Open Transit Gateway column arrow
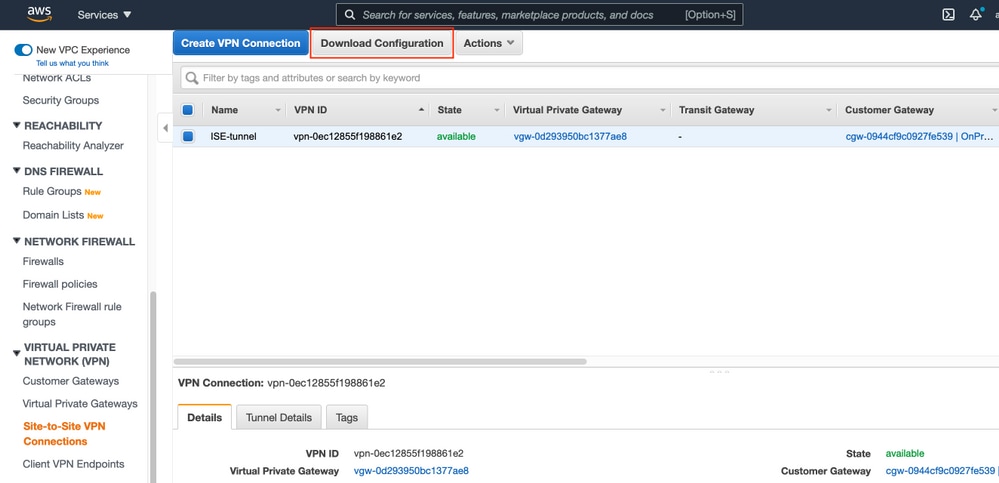 click(x=829, y=110)
